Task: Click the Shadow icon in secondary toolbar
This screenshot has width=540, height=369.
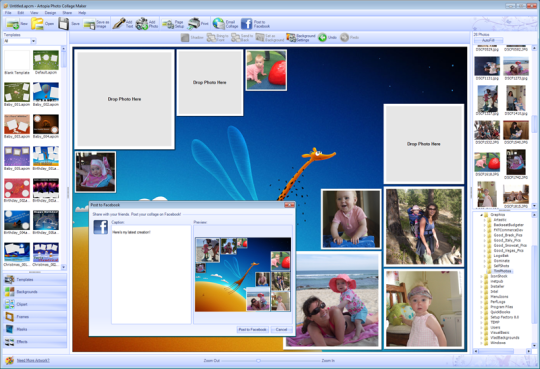Action: point(185,38)
